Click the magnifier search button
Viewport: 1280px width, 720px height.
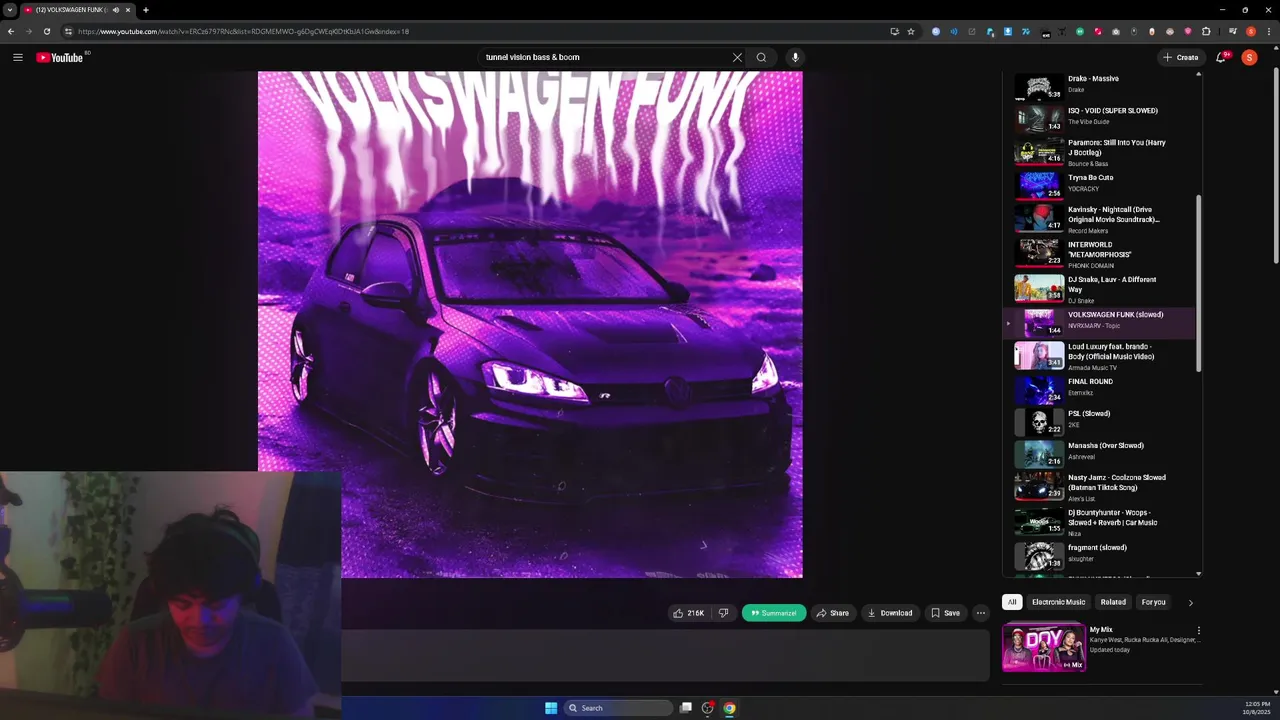pos(761,57)
